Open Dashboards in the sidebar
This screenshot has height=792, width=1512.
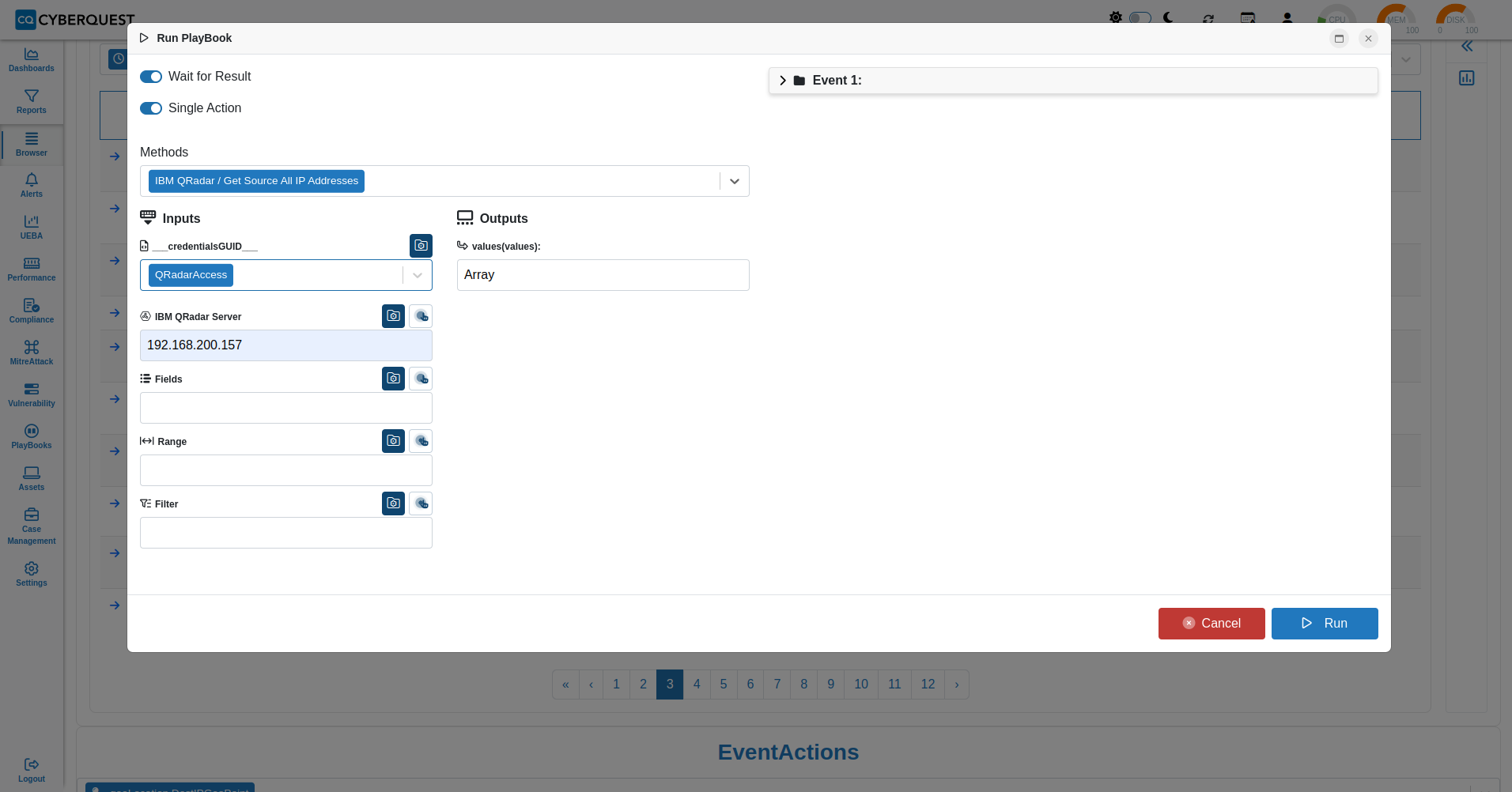32,60
